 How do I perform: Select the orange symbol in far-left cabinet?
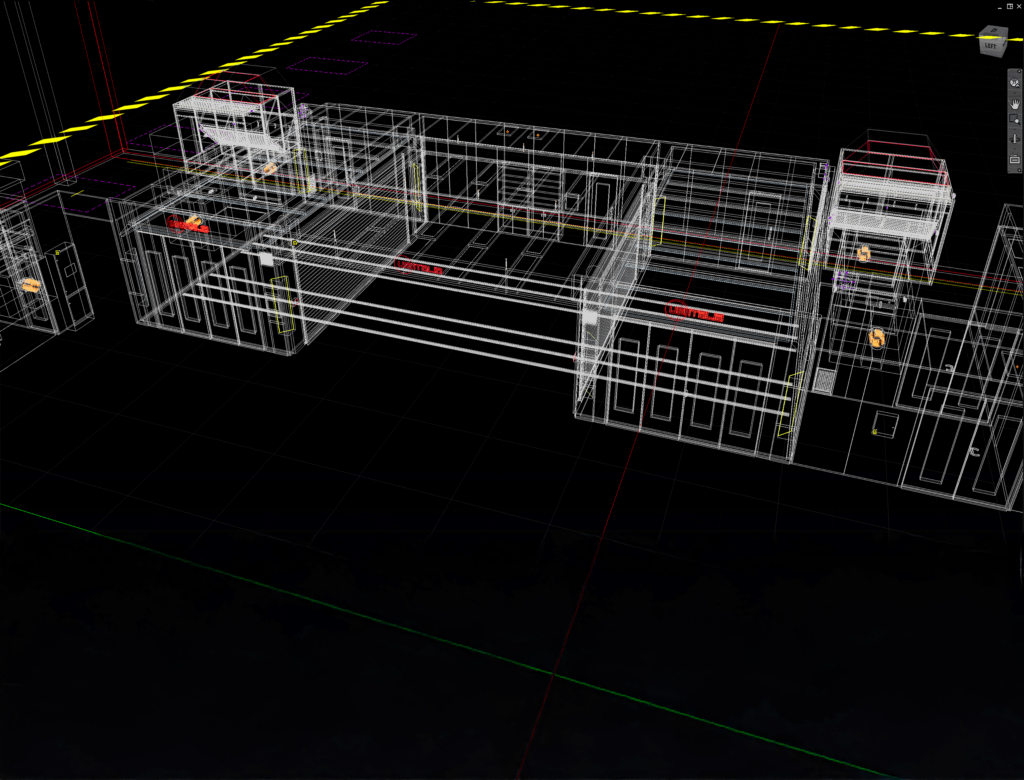click(x=32, y=286)
